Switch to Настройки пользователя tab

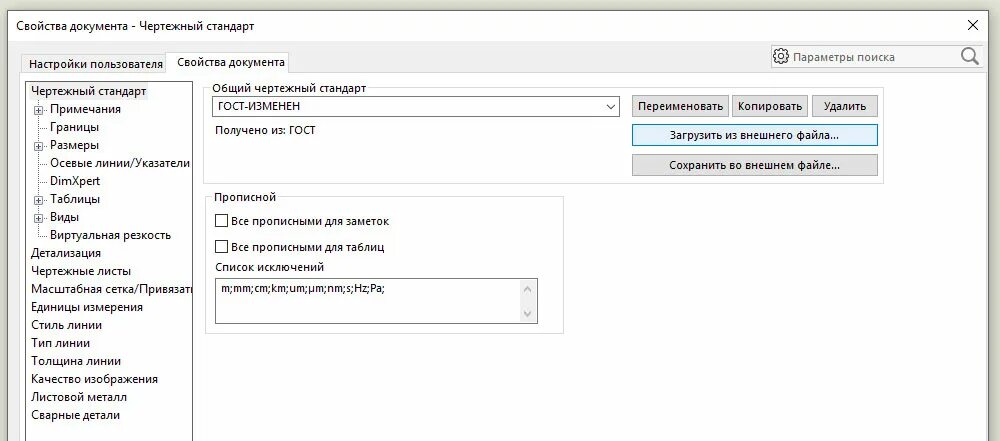point(95,62)
